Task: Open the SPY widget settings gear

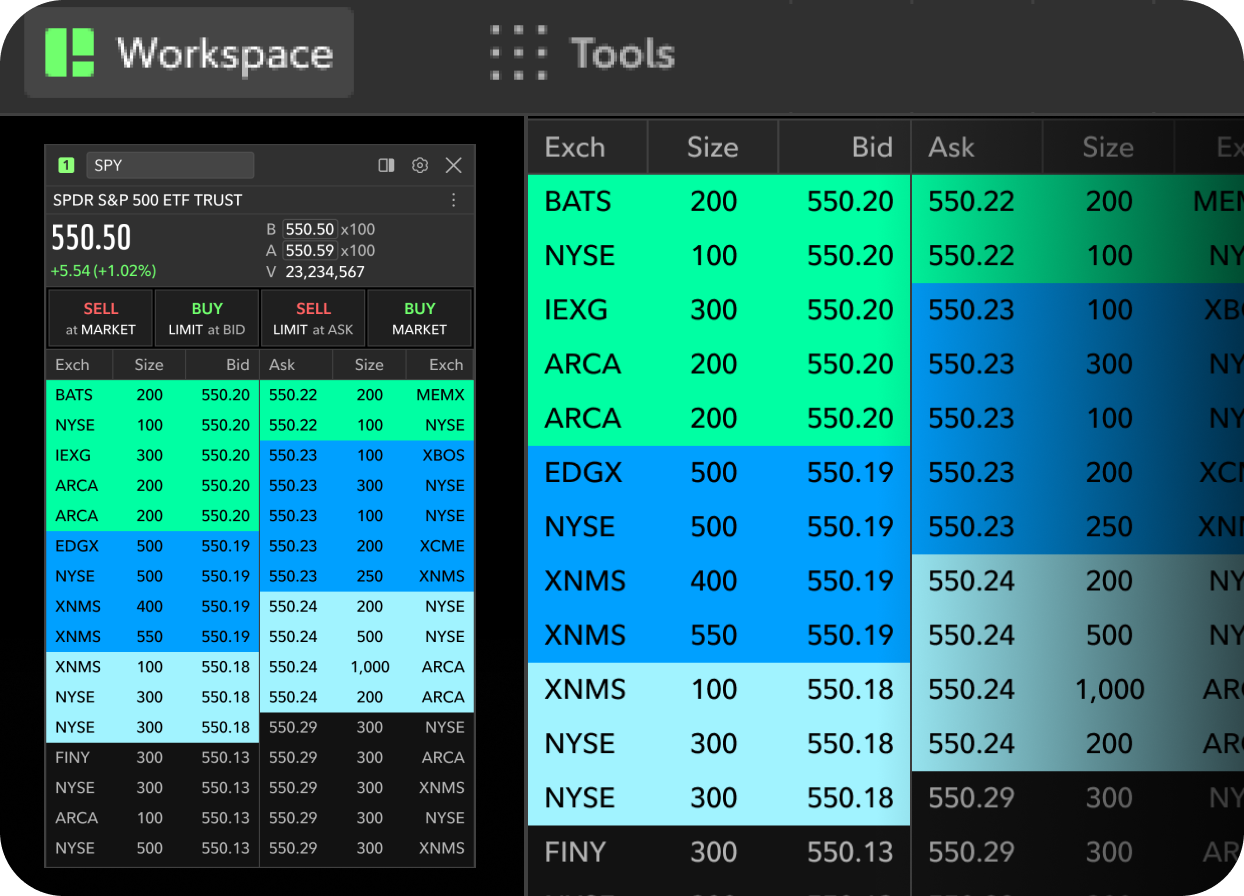Action: coord(420,165)
